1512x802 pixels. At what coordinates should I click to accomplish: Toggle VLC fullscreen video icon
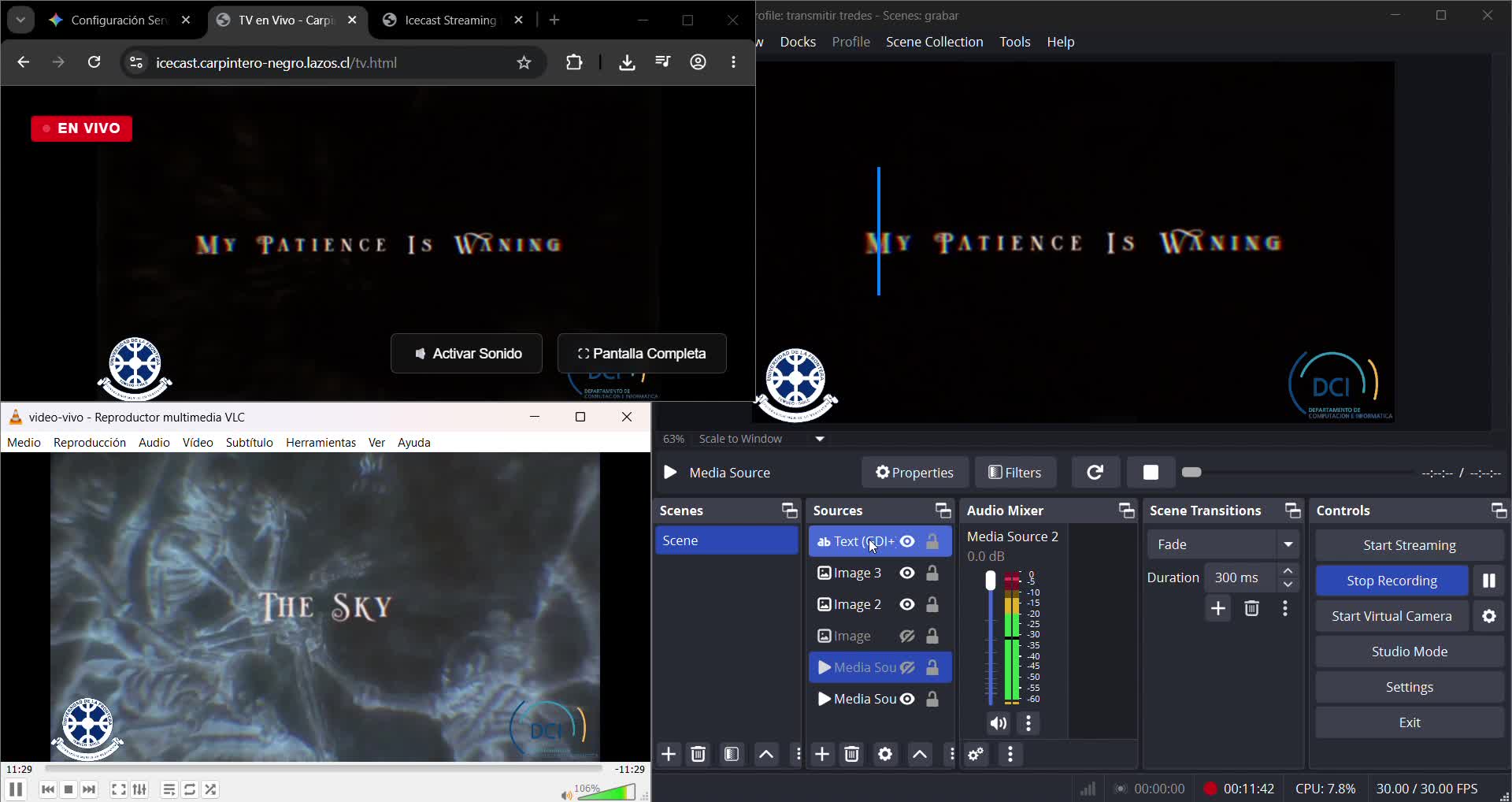pos(119,789)
